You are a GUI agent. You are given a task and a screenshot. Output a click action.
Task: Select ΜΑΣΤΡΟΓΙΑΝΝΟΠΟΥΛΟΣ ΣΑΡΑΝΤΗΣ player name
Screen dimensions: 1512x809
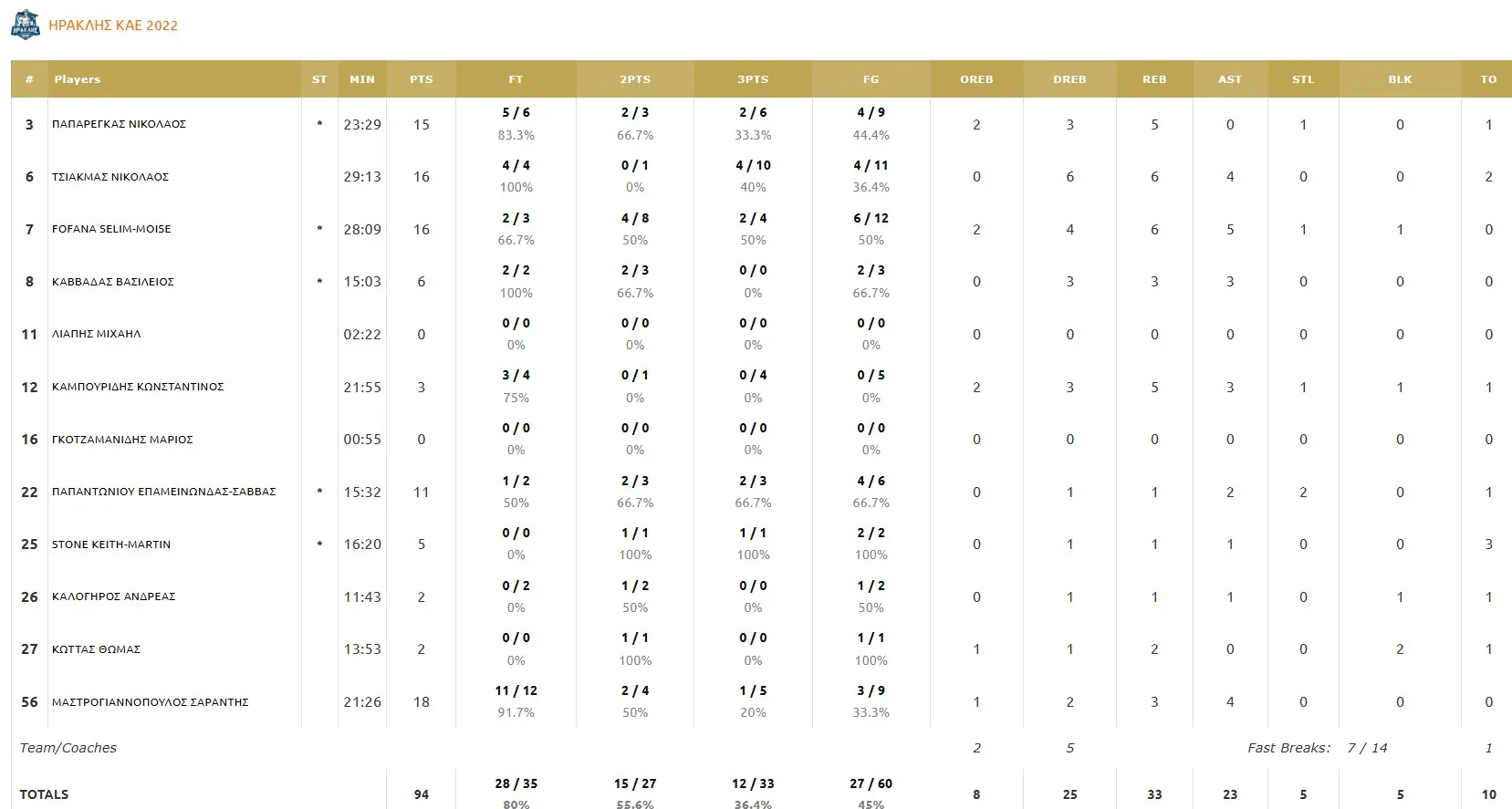(151, 702)
